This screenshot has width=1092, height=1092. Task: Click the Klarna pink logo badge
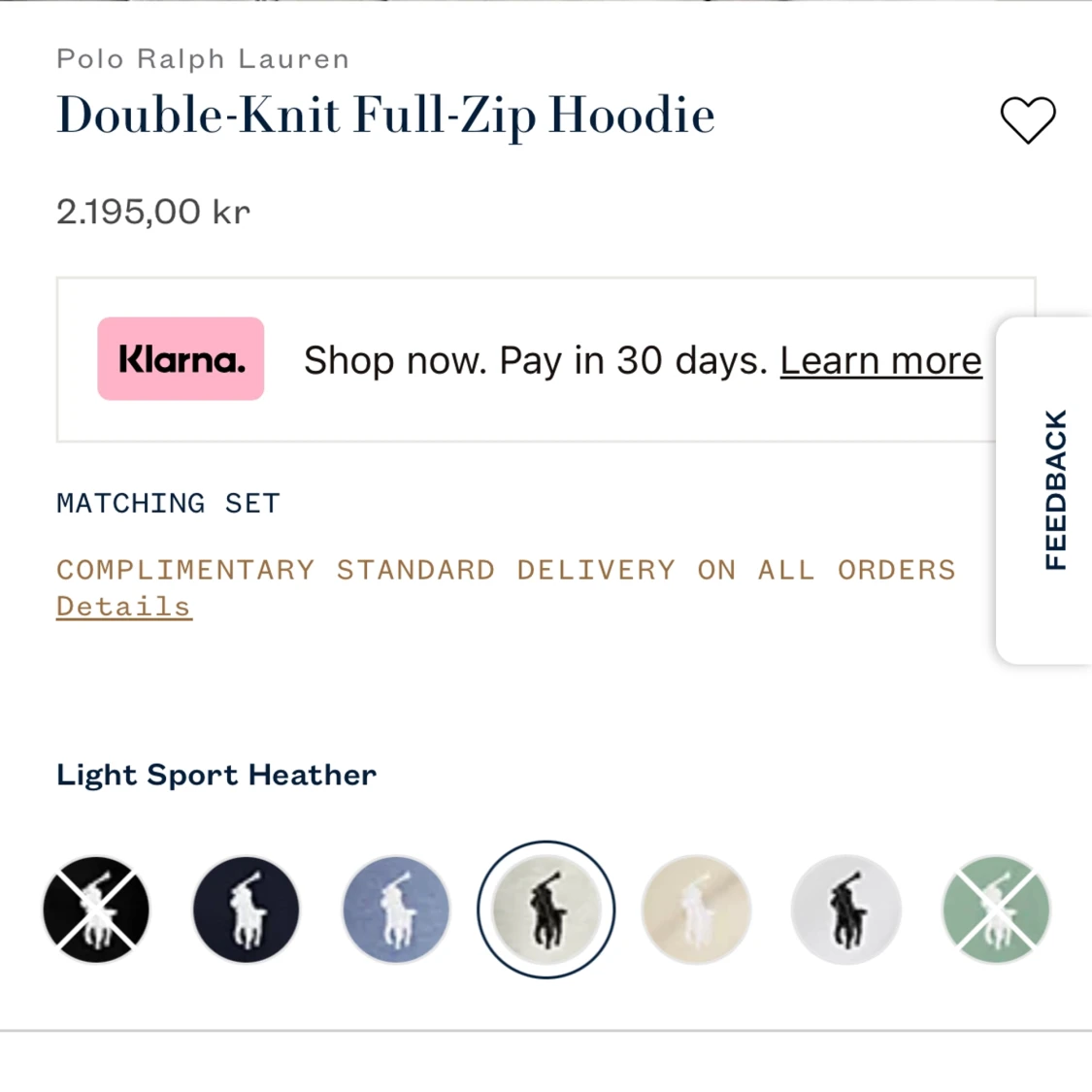tap(181, 358)
